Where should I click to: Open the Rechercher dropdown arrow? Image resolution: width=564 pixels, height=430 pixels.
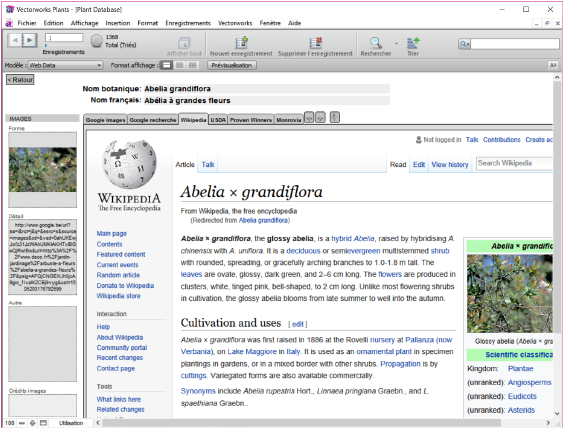tap(396, 44)
